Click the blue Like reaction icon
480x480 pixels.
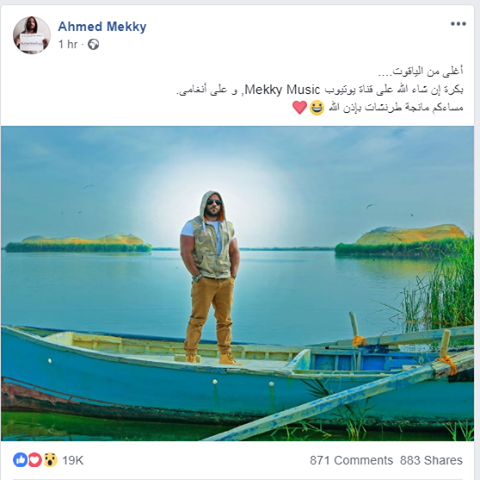click(20, 460)
